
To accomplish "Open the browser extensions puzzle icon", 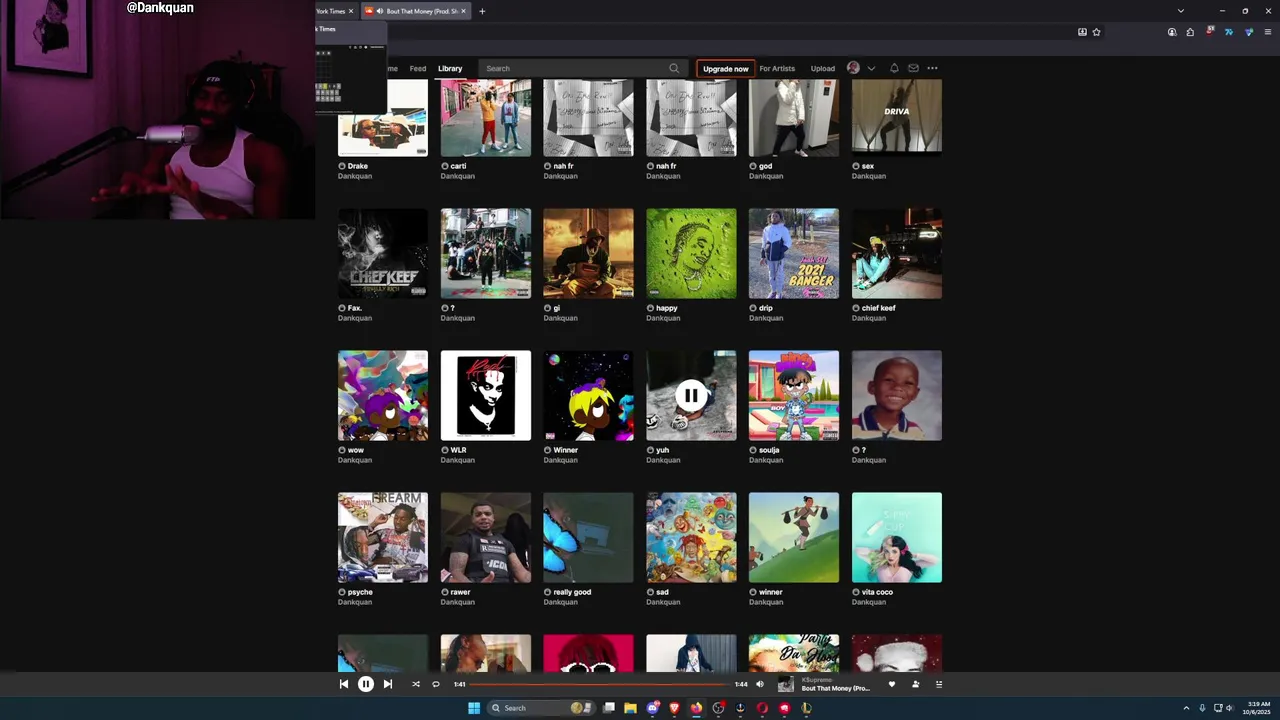I will point(1190,32).
